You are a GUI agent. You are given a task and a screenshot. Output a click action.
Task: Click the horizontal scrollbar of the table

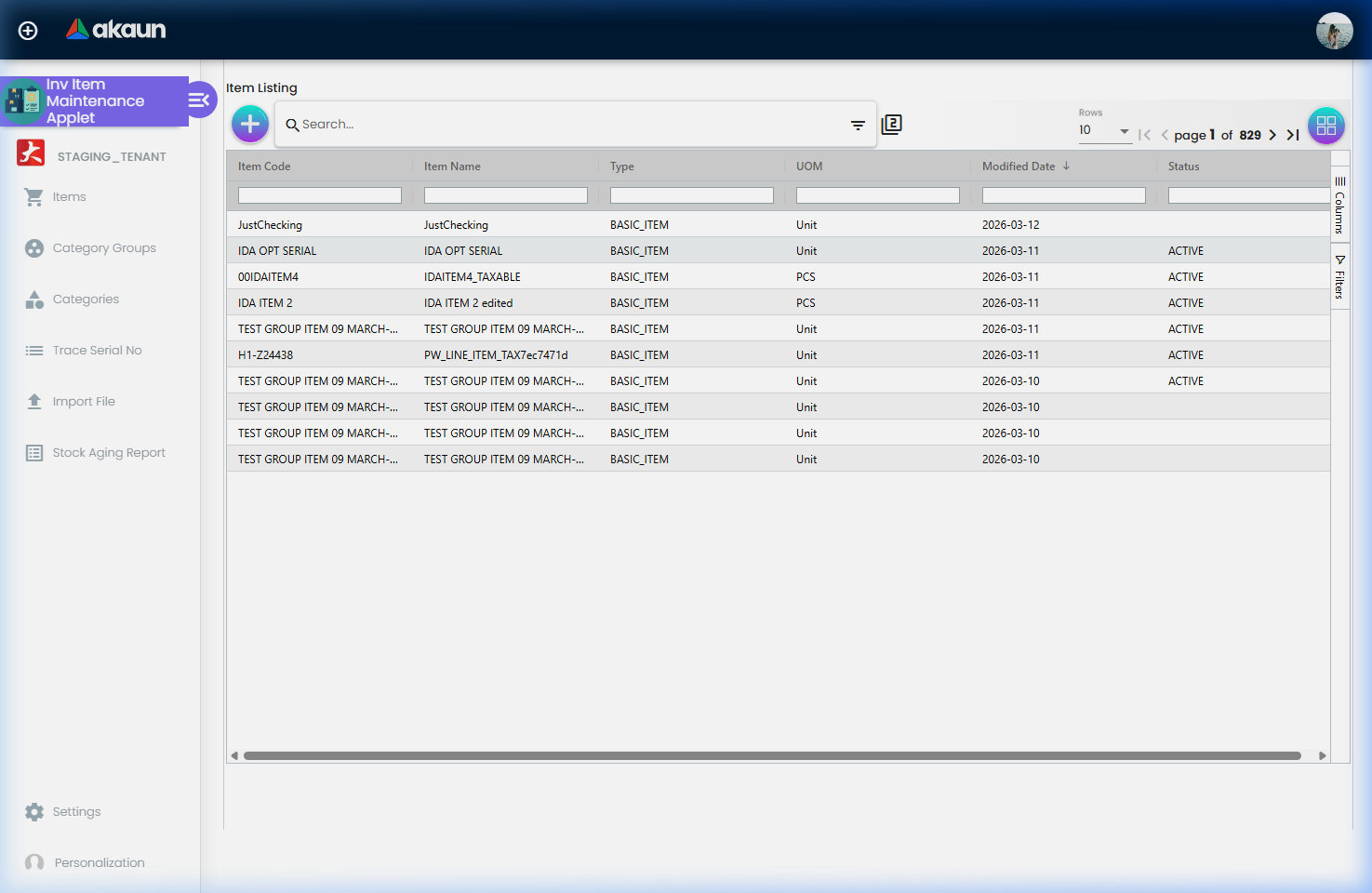pyautogui.click(x=772, y=755)
